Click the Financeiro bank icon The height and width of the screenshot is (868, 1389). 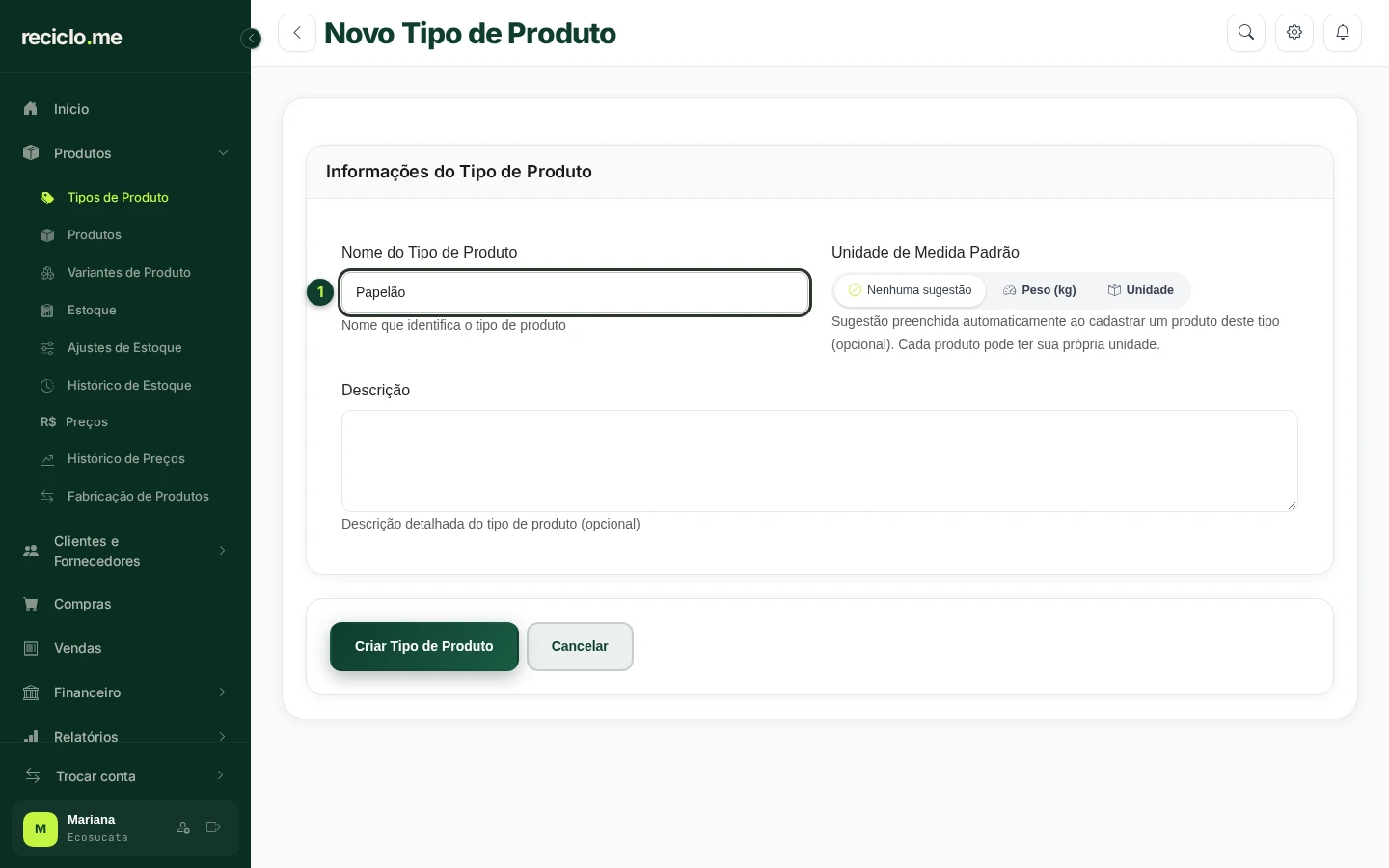[x=31, y=693]
